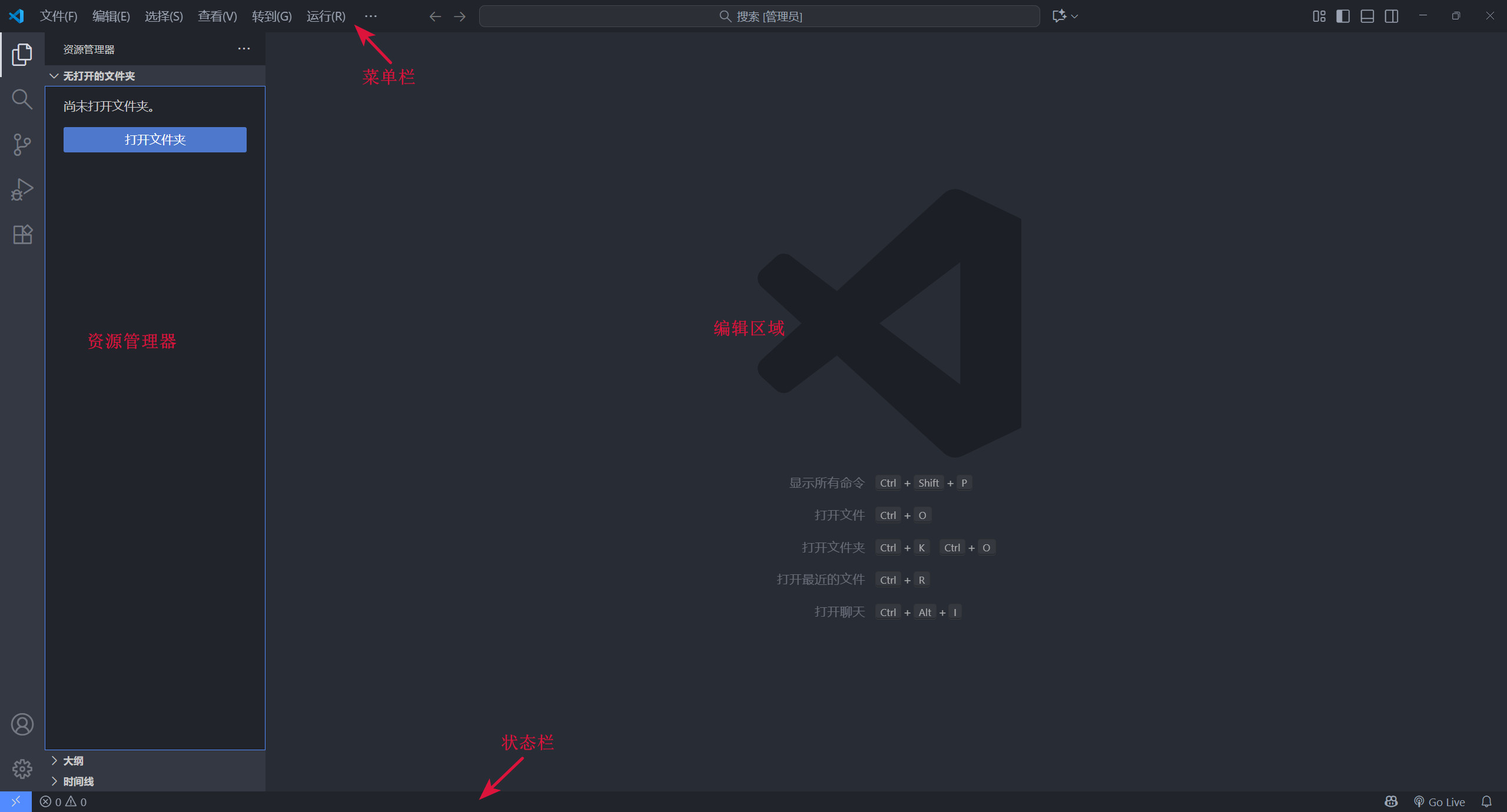Click the 资源管理器 panel title

point(89,49)
